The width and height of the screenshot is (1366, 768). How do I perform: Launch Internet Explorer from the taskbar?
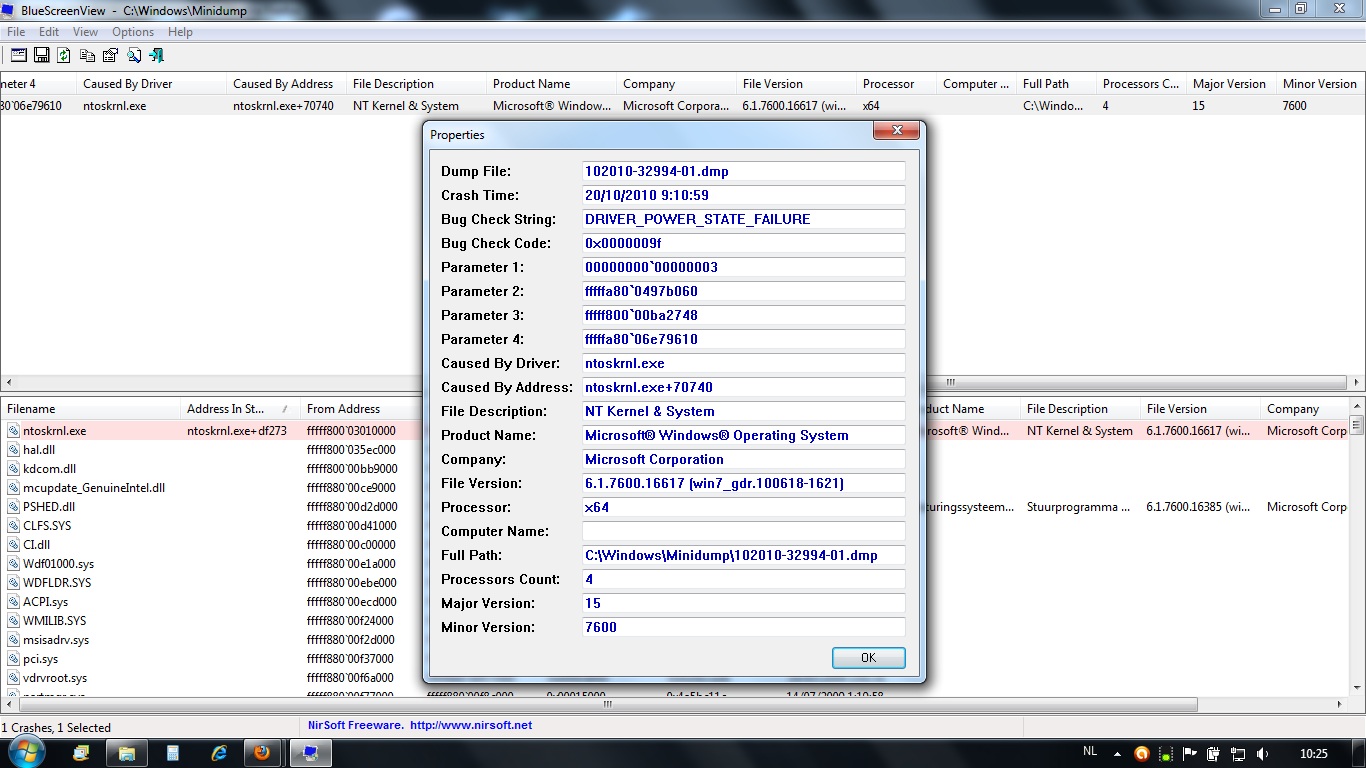coord(218,753)
